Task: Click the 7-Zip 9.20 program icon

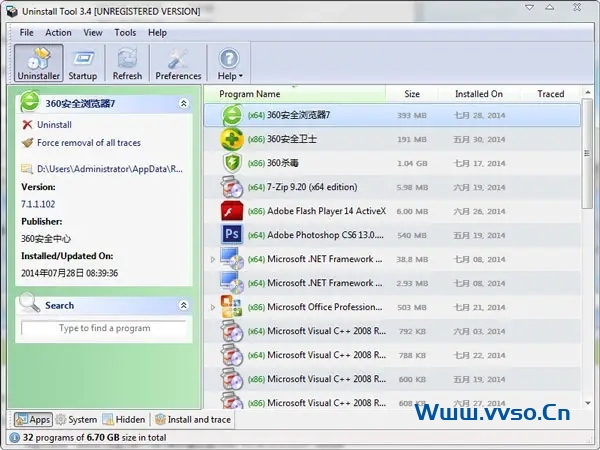Action: 232,187
